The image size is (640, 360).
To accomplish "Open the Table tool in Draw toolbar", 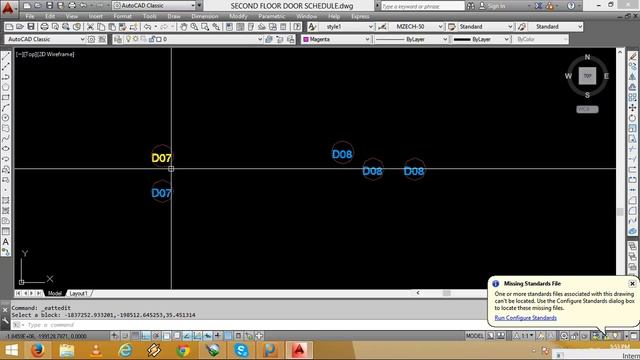I will pyautogui.click(x=6, y=231).
